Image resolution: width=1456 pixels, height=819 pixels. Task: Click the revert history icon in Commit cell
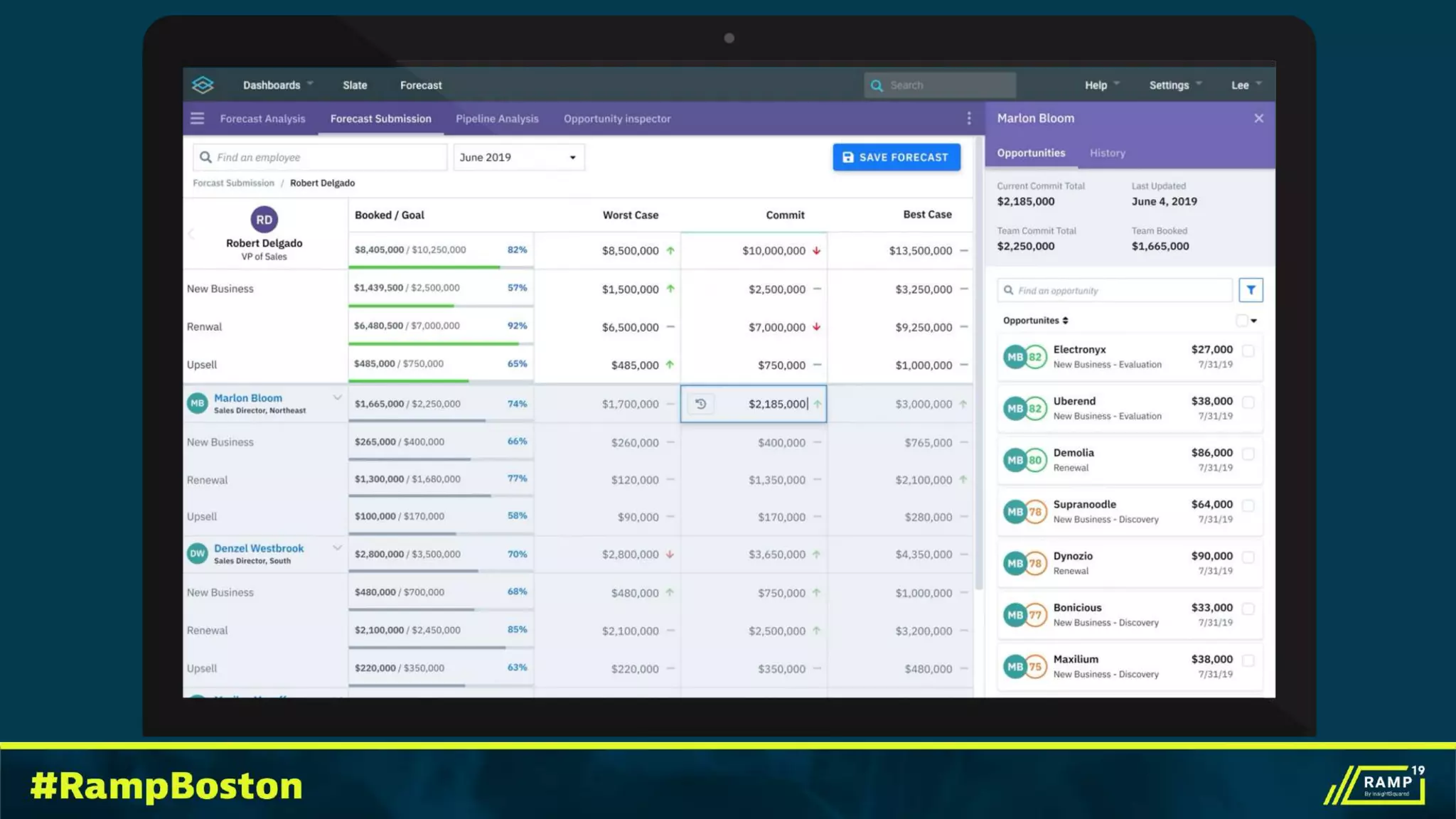point(700,404)
